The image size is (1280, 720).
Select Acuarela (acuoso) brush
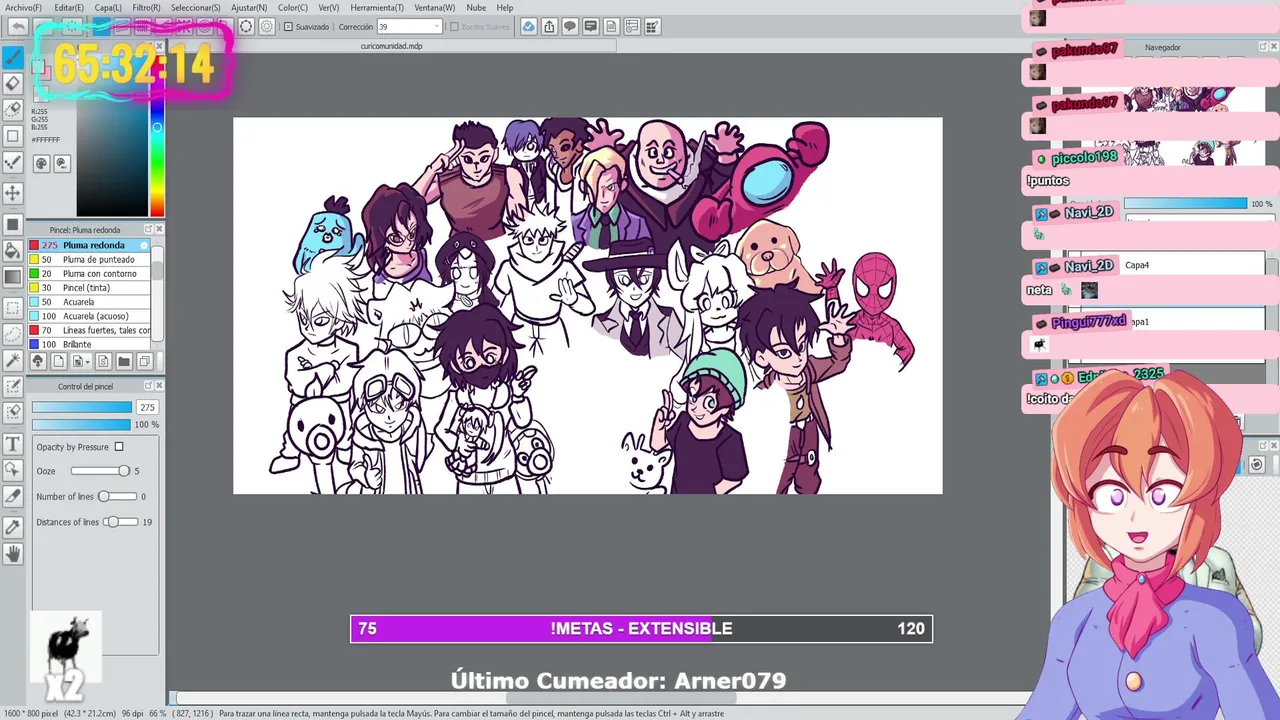[90, 316]
